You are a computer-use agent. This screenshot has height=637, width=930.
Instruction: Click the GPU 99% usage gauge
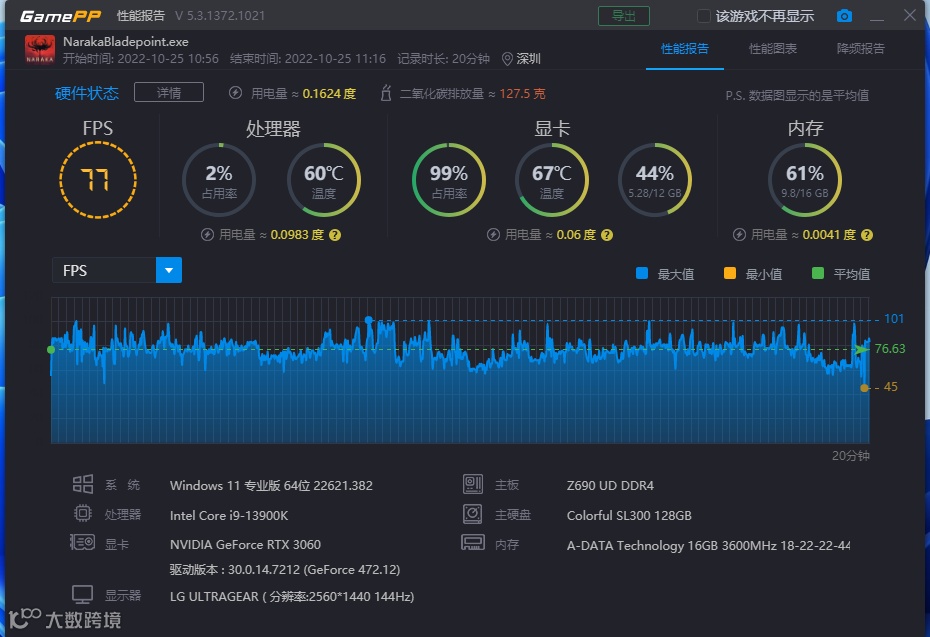tap(449, 180)
